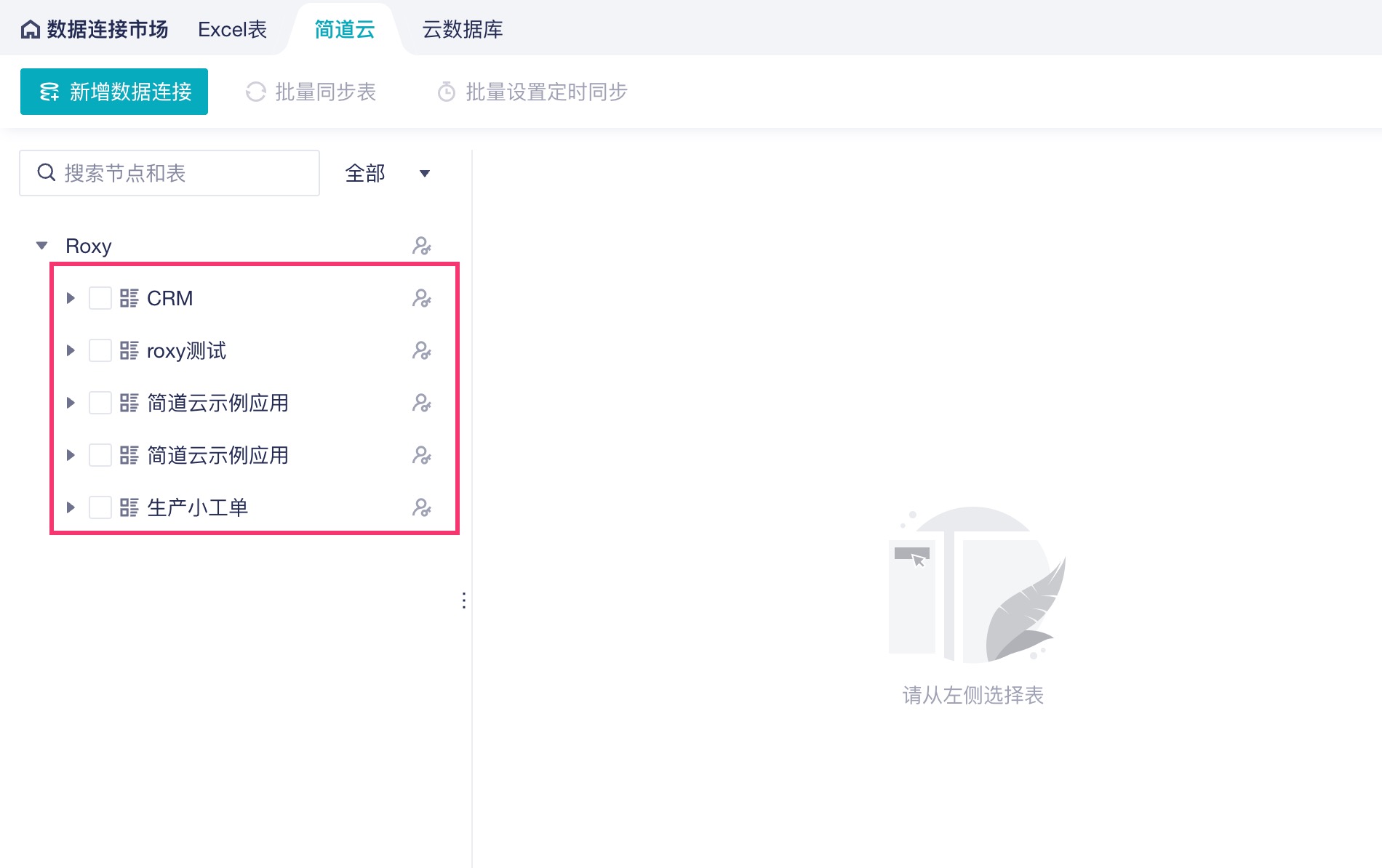Open permission icon for 生产小工单
1382x868 pixels.
[x=422, y=507]
